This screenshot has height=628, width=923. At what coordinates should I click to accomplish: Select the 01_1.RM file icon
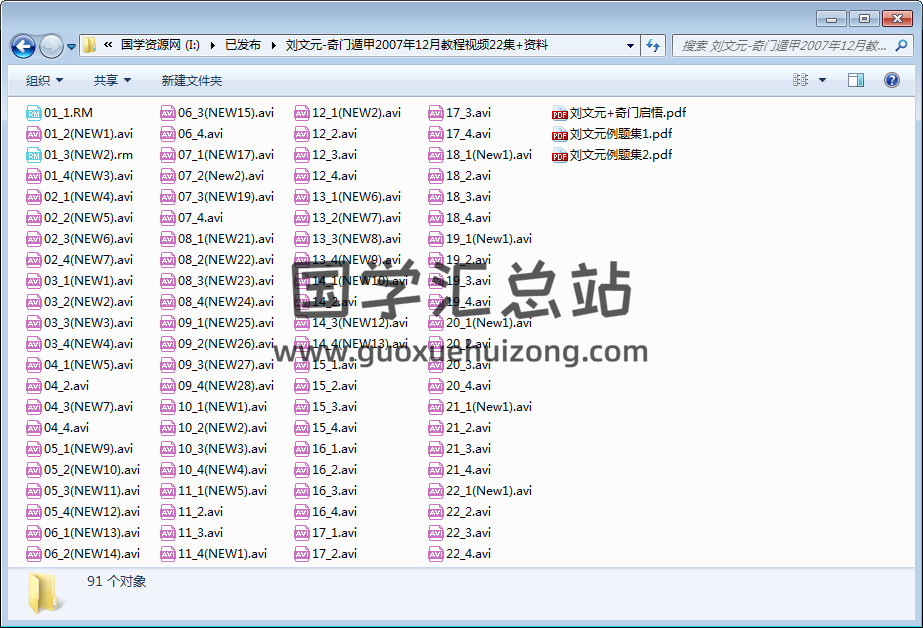click(34, 113)
